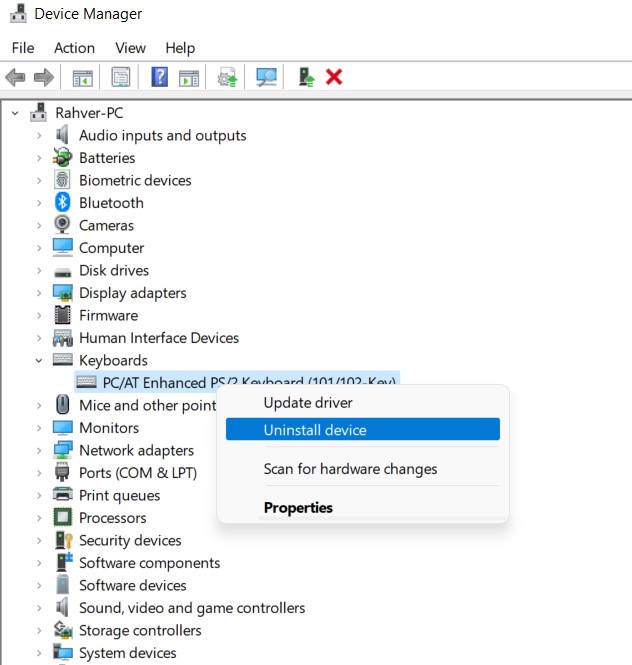Image resolution: width=632 pixels, height=665 pixels.
Task: Click the Back arrow toolbar icon
Action: 15,78
